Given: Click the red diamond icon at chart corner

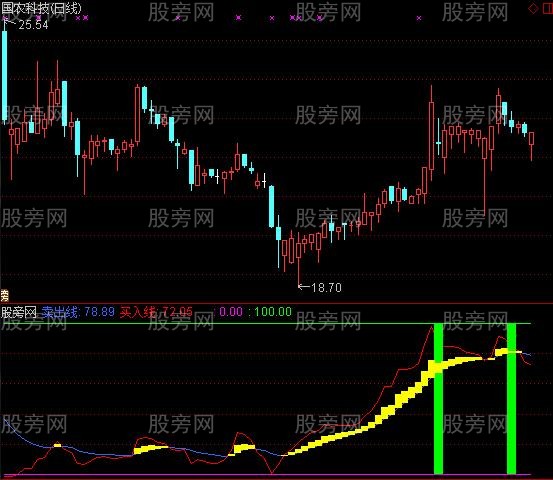Looking at the screenshot, I should pyautogui.click(x=533, y=8).
